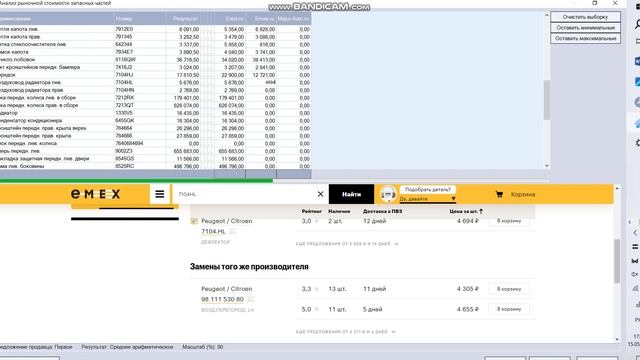Click status text Масштаб (%): 90

[202, 347]
